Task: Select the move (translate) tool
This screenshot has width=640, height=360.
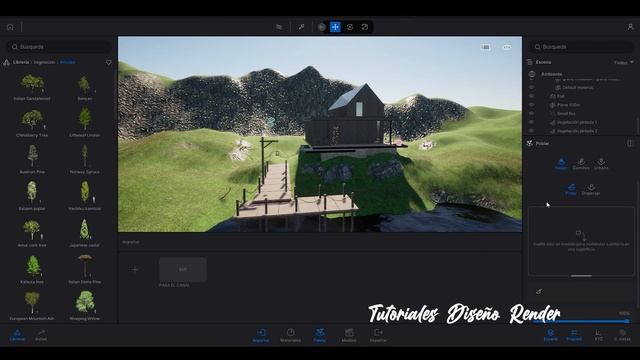Action: pos(335,27)
